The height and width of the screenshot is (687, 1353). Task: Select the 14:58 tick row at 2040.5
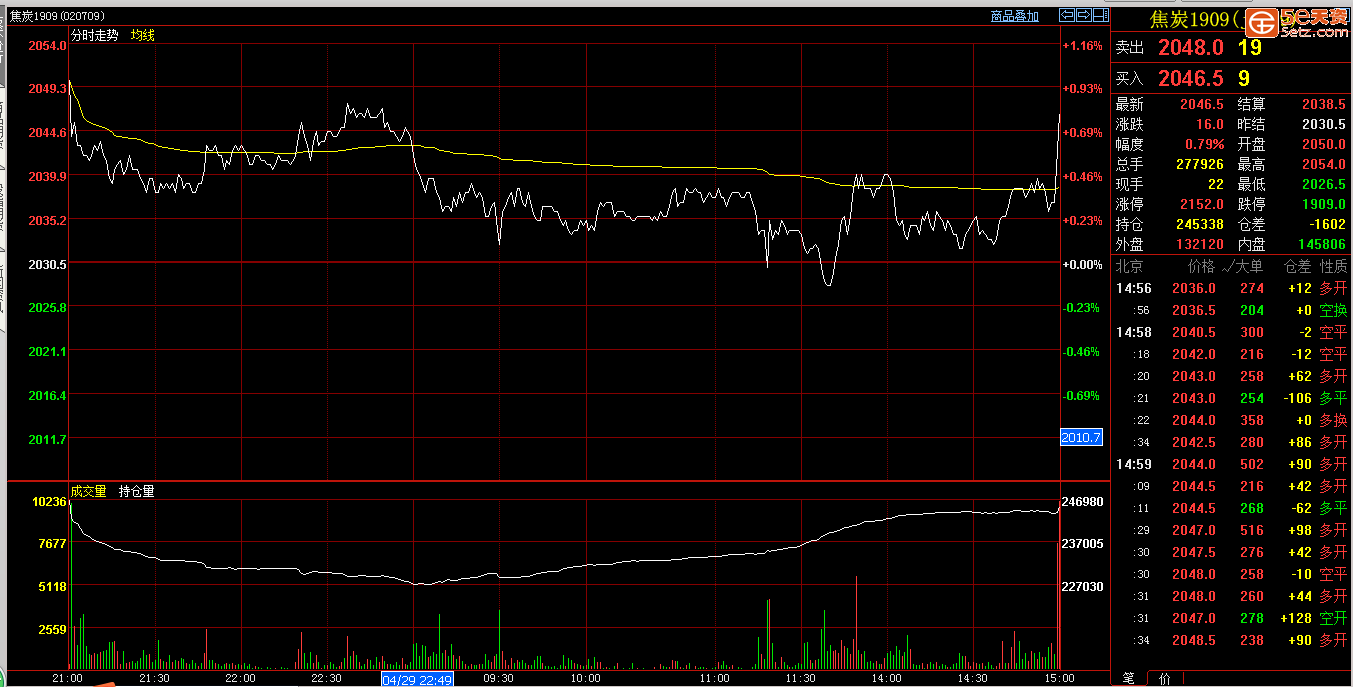(1232, 332)
